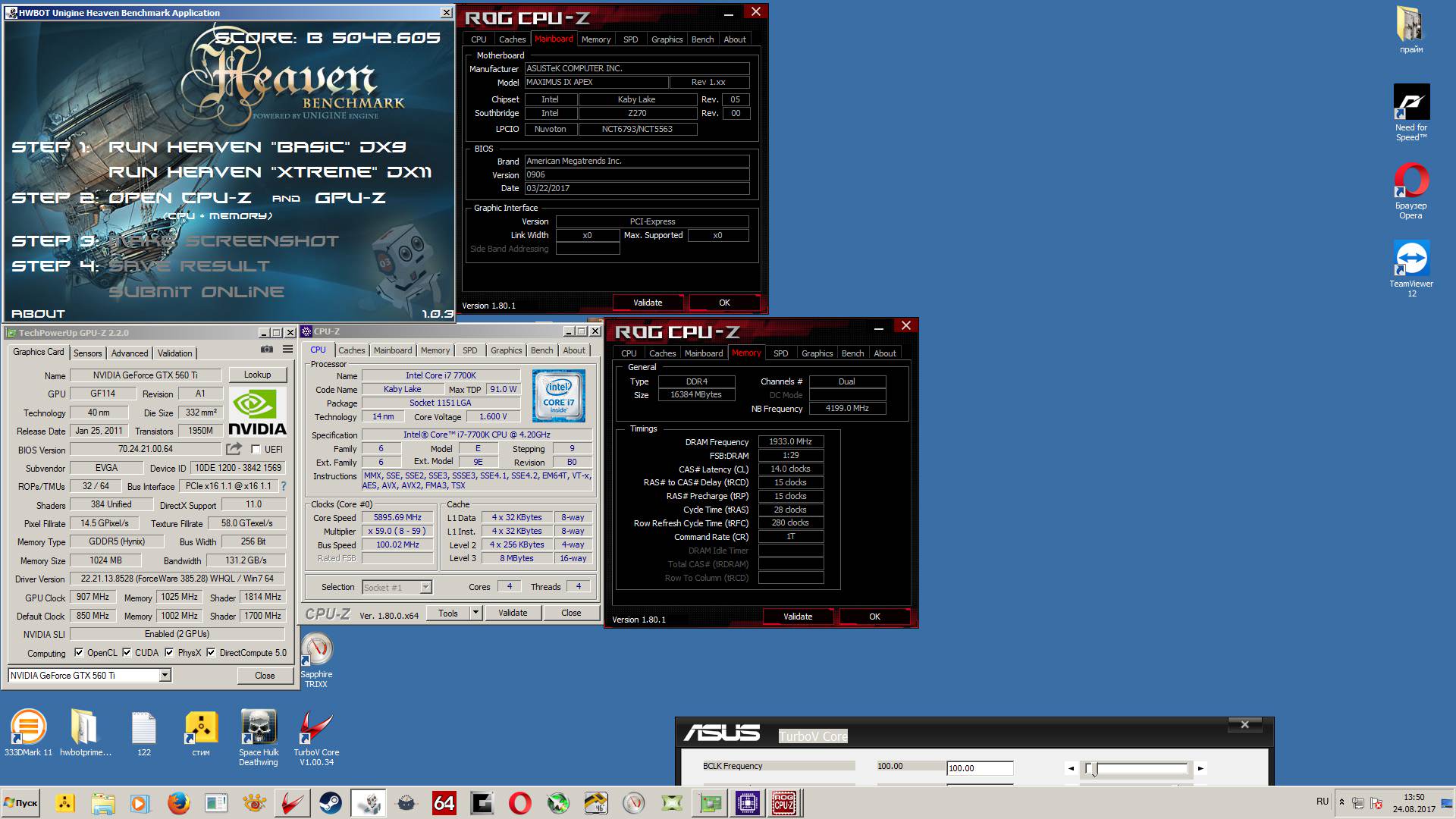Click the NVIDIA logo in GPU-Z
The height and width of the screenshot is (819, 1456).
pyautogui.click(x=257, y=413)
